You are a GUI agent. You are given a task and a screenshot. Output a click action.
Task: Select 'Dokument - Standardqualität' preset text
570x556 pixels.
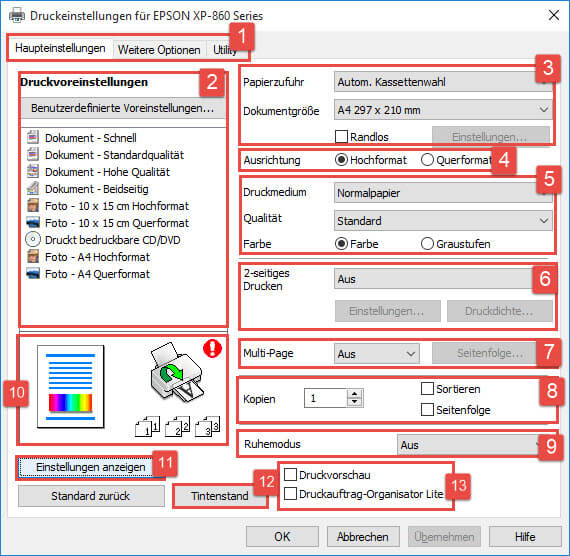[x=115, y=155]
